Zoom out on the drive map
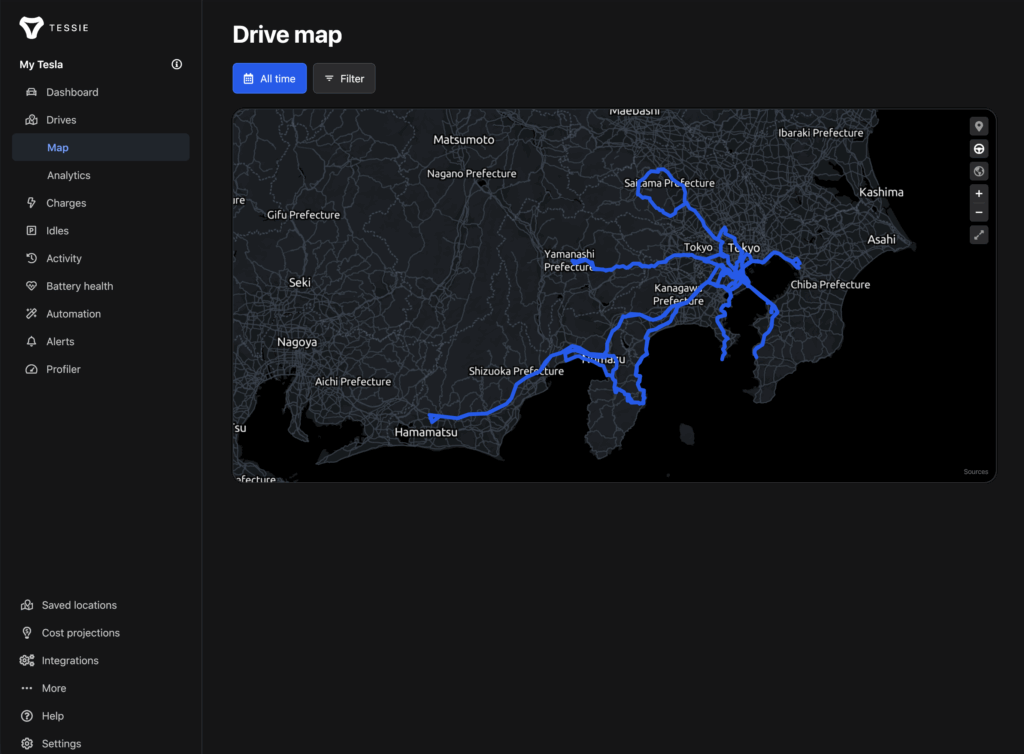1024x754 pixels. tap(978, 212)
